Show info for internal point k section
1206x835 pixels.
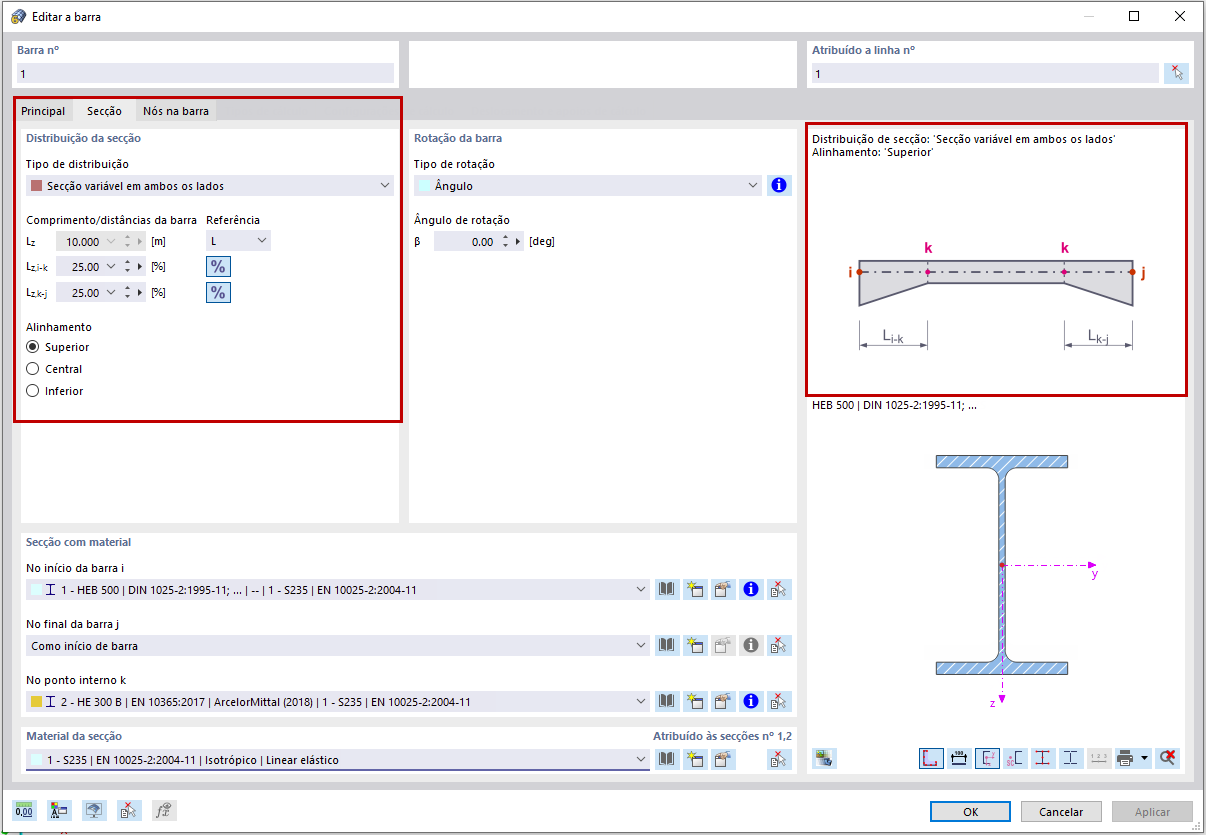tap(751, 702)
